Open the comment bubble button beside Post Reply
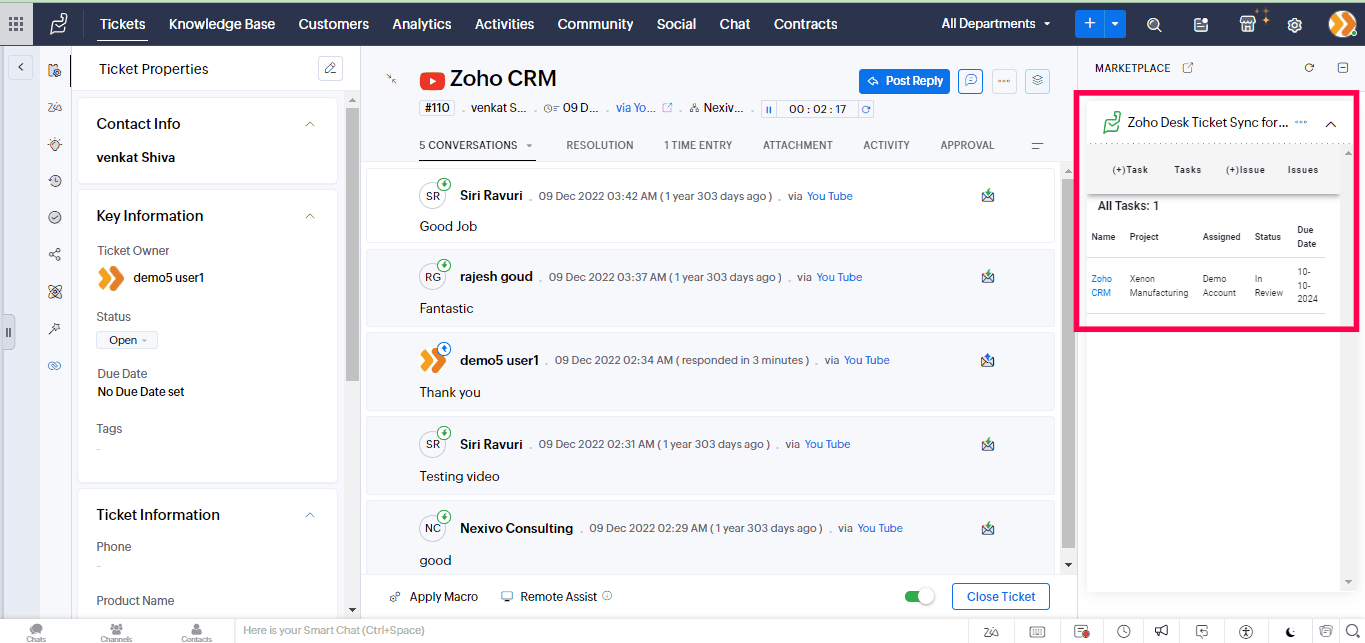Screen dimensions: 1365x643 click(970, 81)
